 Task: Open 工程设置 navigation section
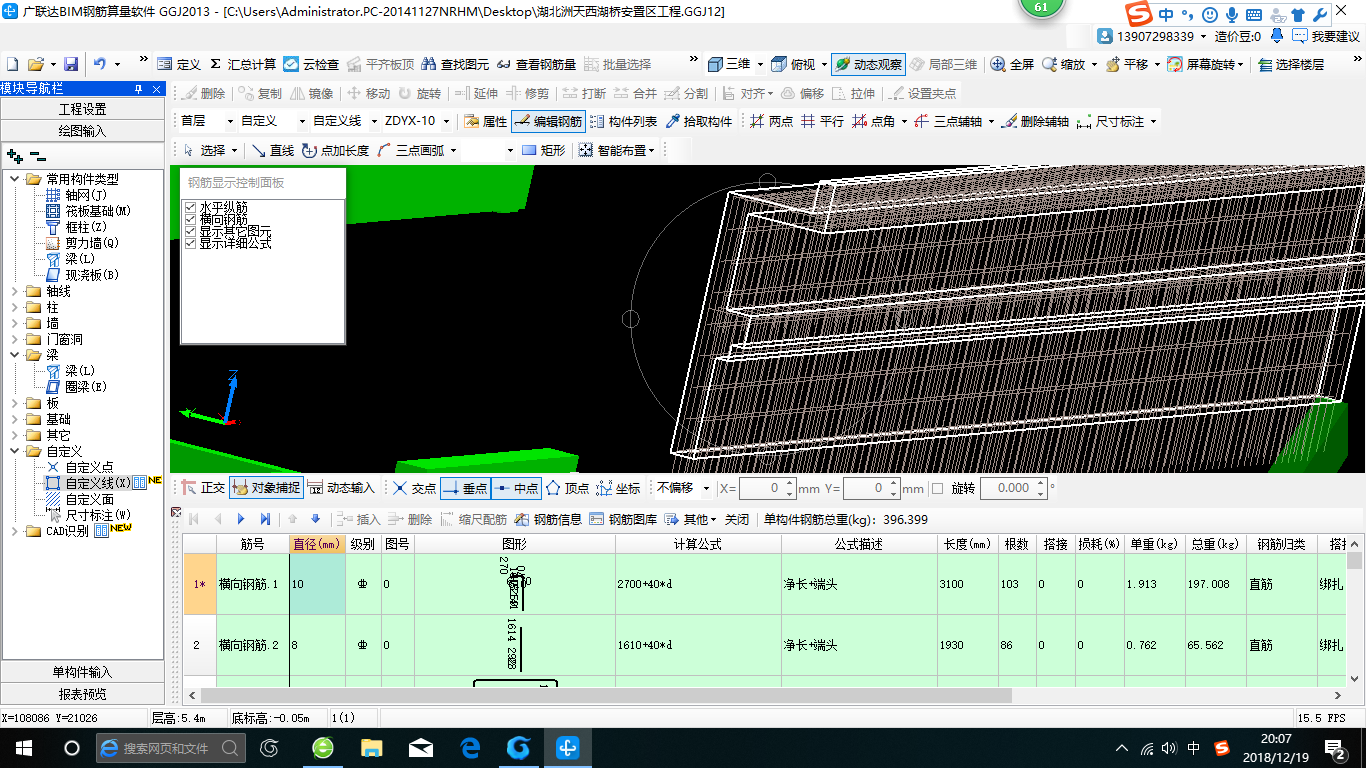(x=82, y=109)
